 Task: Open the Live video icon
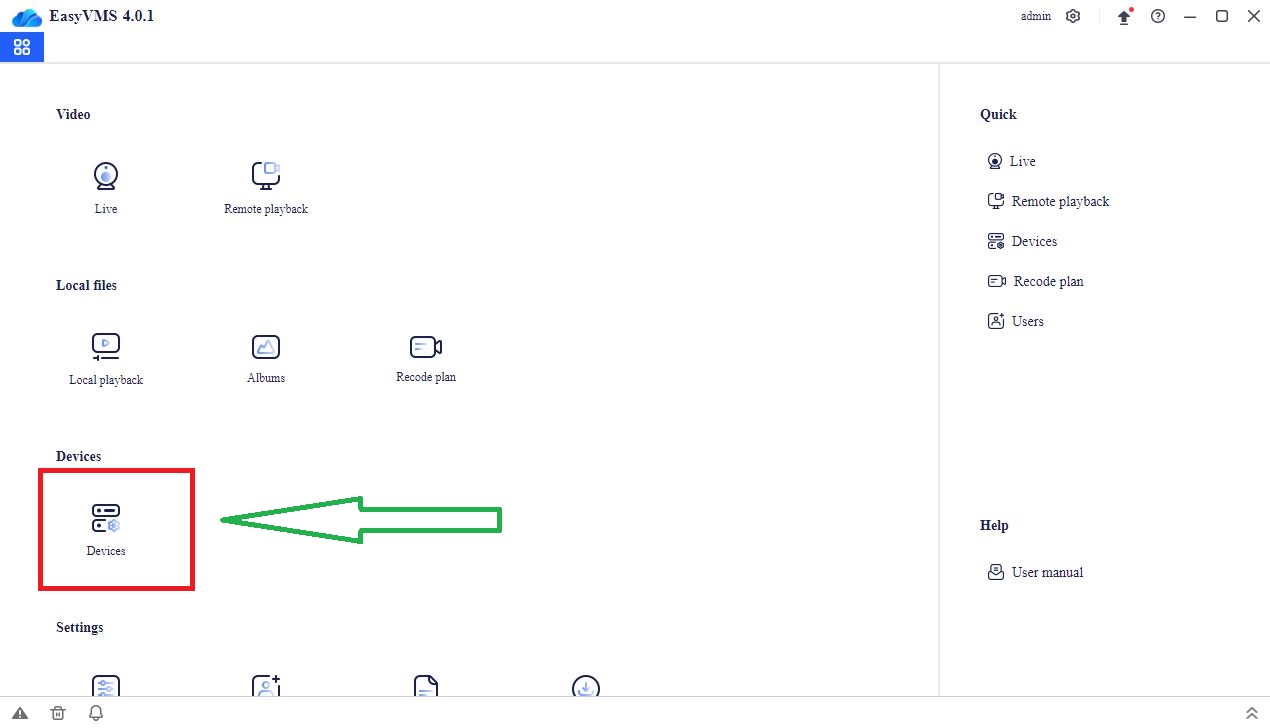tap(106, 177)
